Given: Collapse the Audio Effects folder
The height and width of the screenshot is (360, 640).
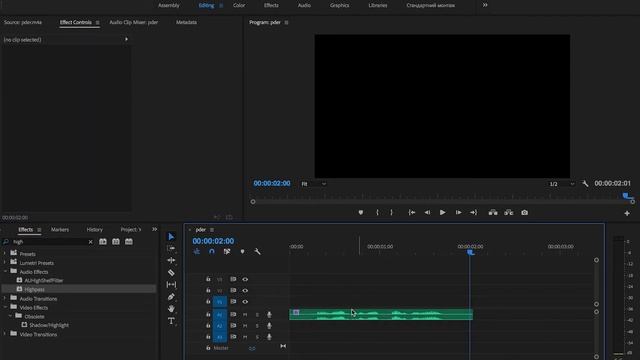Looking at the screenshot, I should tap(5, 271).
